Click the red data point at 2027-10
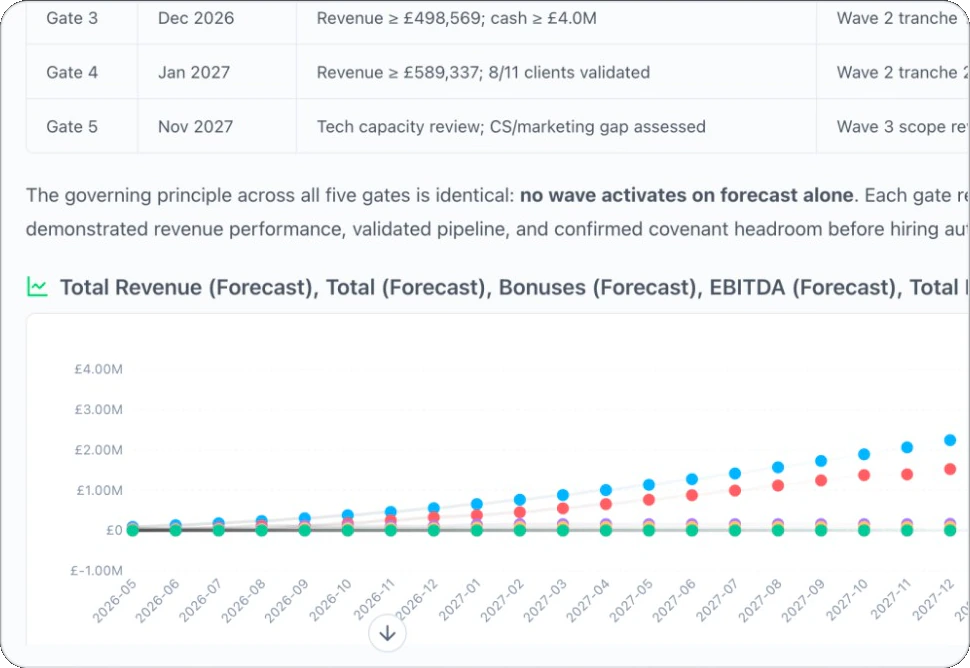The image size is (970, 668). click(864, 475)
